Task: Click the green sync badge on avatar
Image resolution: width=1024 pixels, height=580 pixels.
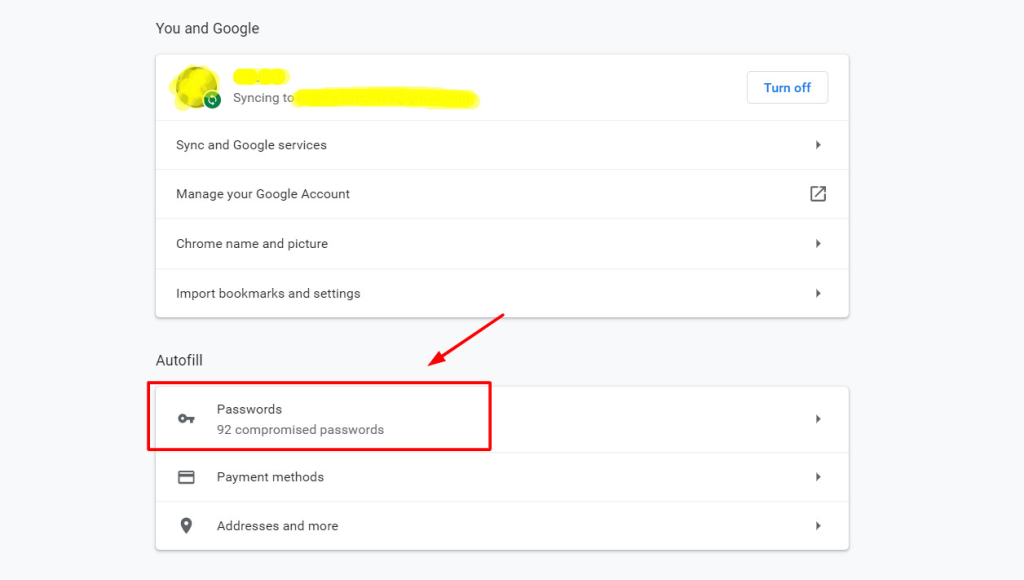Action: click(212, 100)
